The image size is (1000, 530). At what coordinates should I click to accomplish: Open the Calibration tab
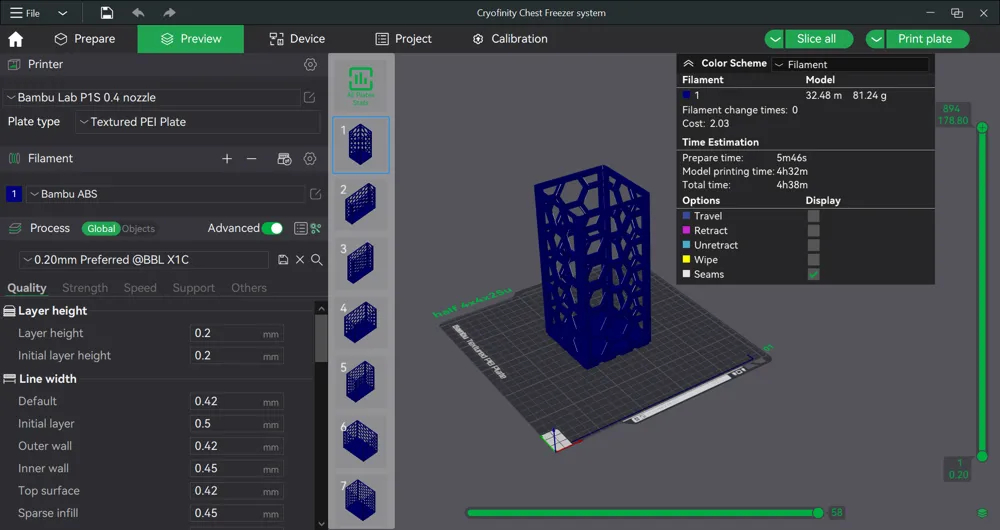coord(510,39)
